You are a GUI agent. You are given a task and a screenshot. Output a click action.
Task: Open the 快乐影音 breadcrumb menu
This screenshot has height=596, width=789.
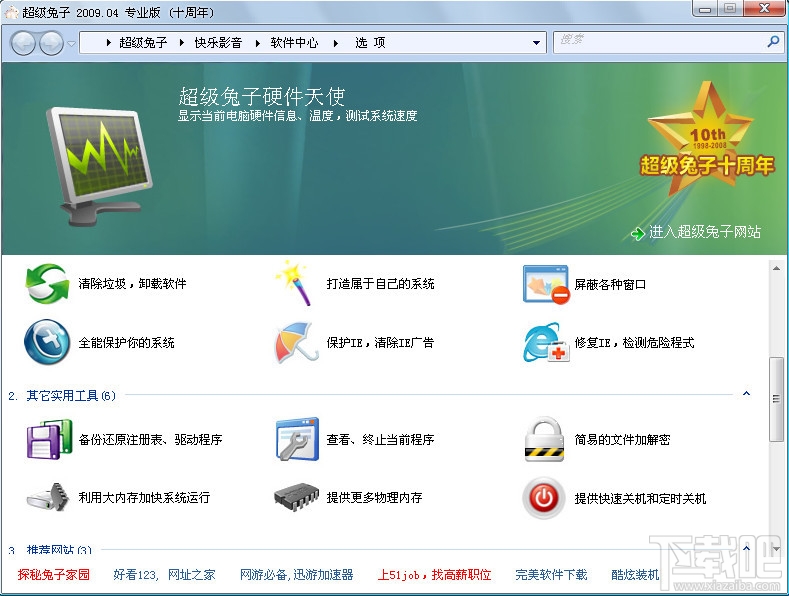217,43
